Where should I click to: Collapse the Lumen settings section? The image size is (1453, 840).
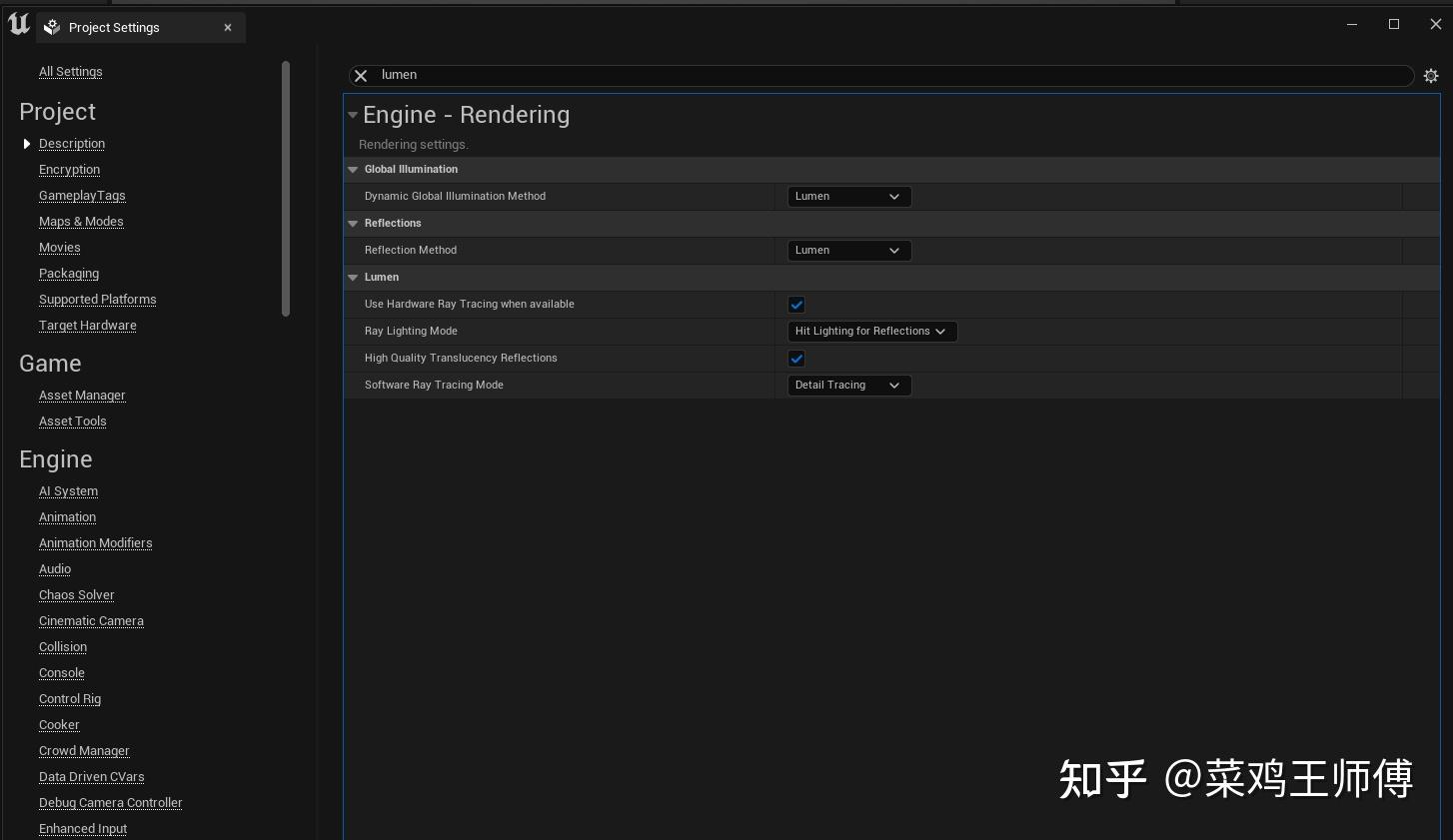pos(353,277)
